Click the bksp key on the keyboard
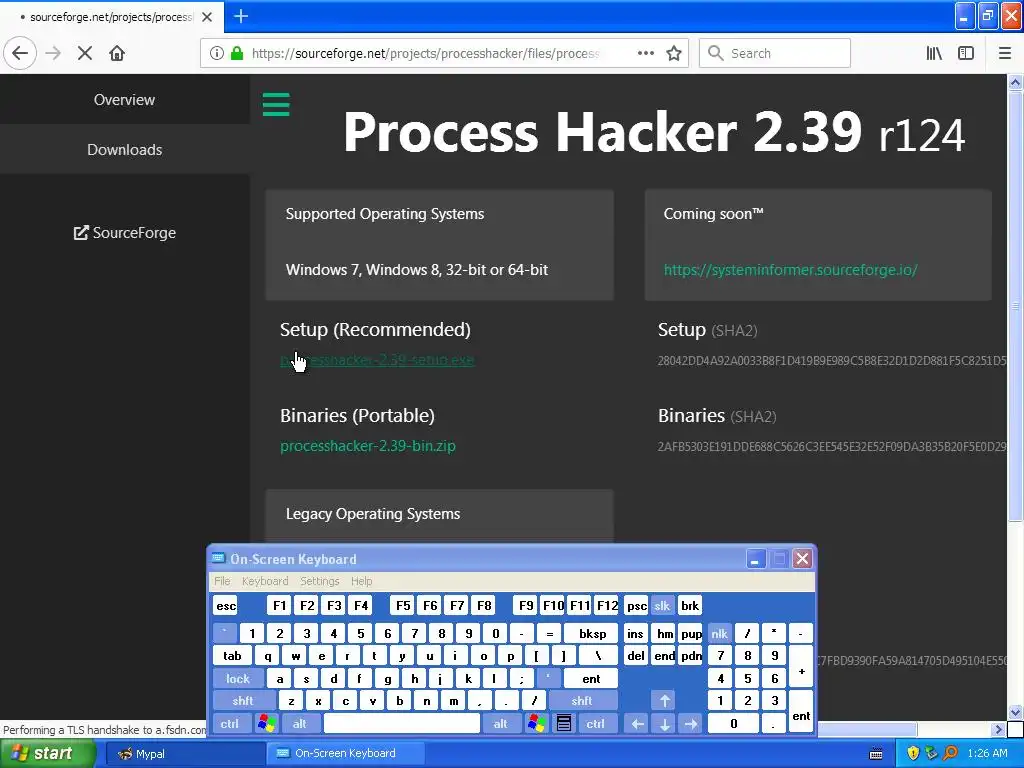Screen dimensions: 1024x768 click(592, 633)
